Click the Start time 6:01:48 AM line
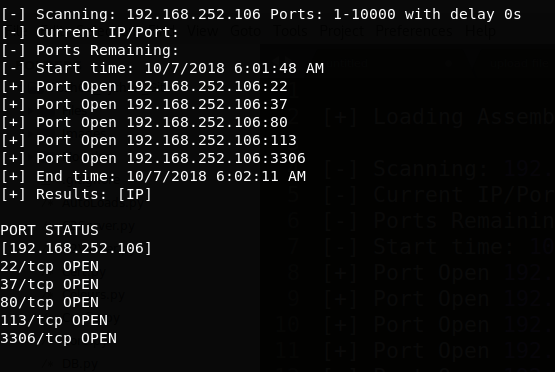555x372 pixels. pyautogui.click(x=162, y=68)
